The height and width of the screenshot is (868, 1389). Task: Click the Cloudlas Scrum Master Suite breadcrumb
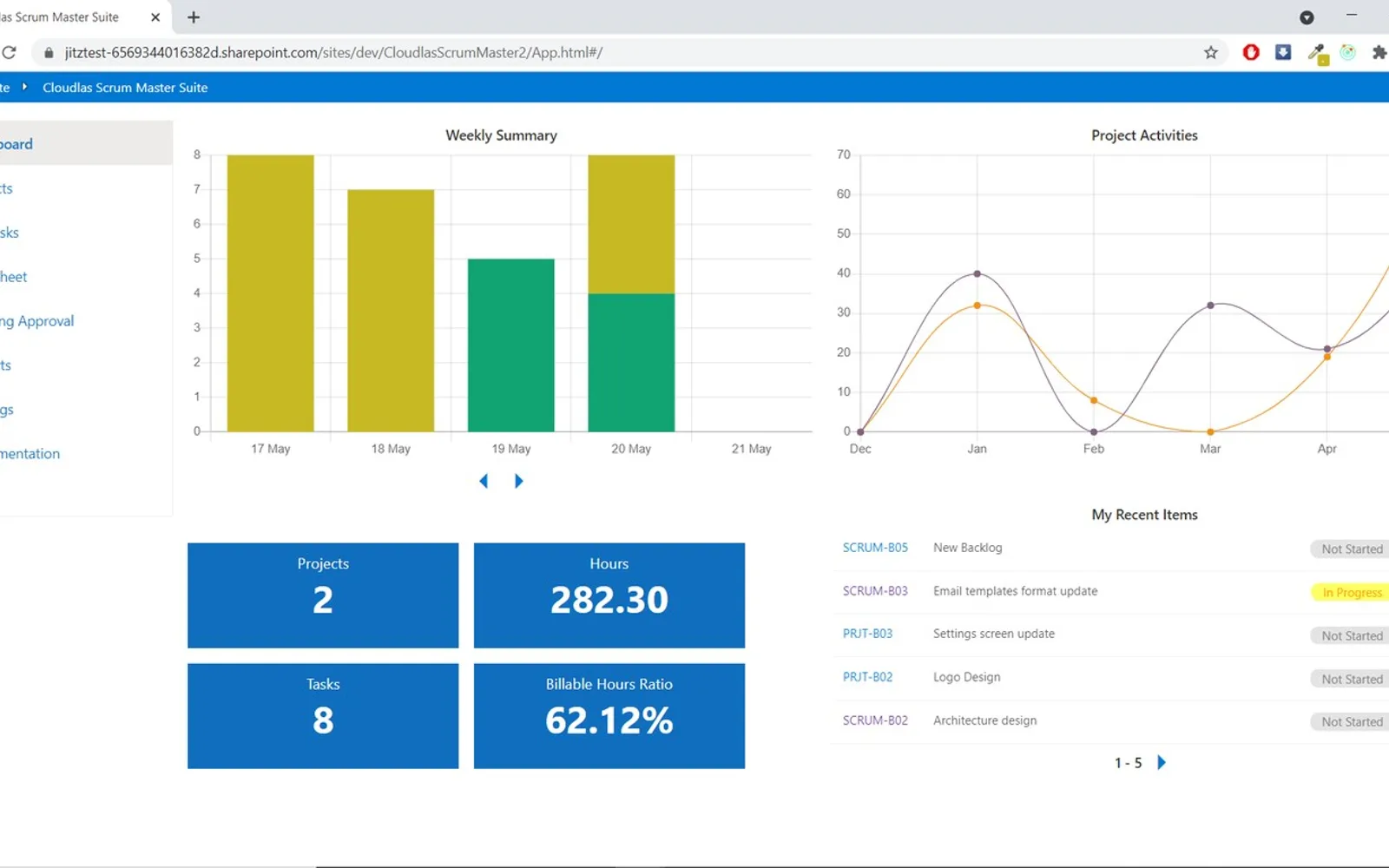click(x=125, y=88)
